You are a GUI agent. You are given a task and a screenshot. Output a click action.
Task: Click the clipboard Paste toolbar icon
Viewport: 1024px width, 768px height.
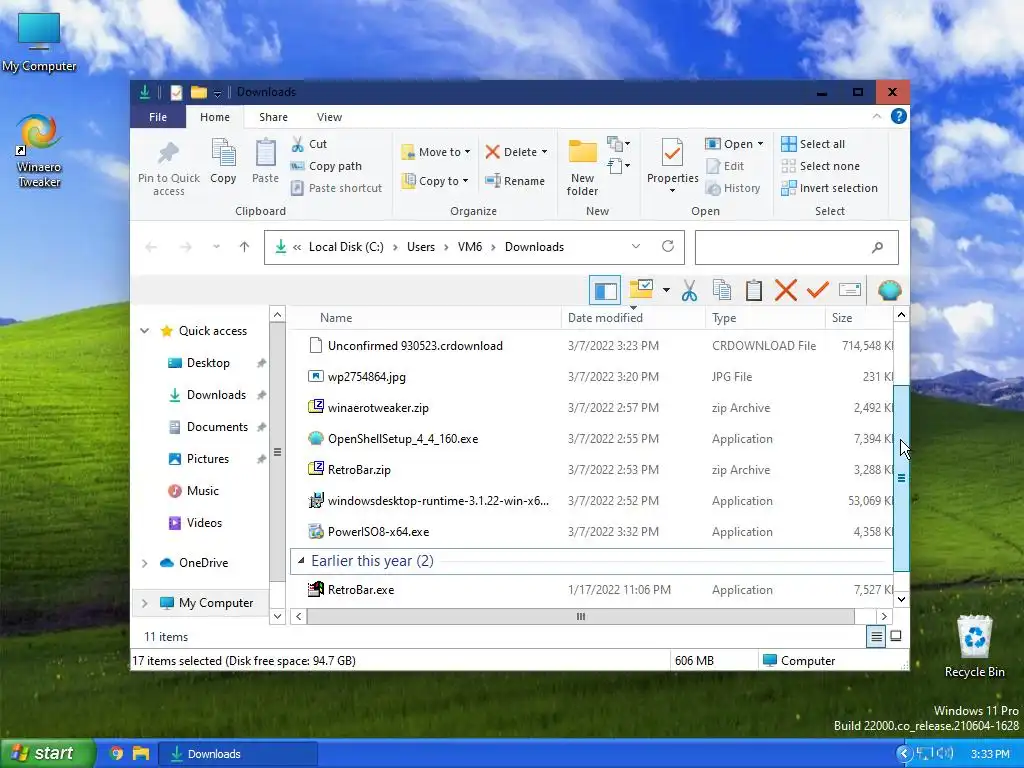click(x=754, y=290)
